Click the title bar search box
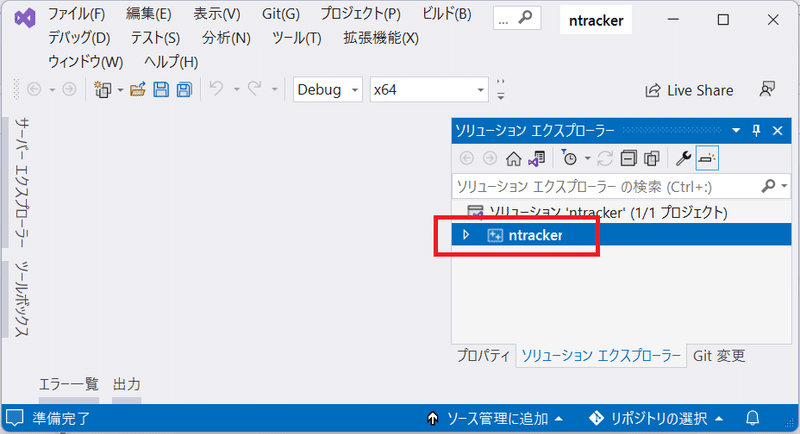The height and width of the screenshot is (434, 800). point(517,19)
